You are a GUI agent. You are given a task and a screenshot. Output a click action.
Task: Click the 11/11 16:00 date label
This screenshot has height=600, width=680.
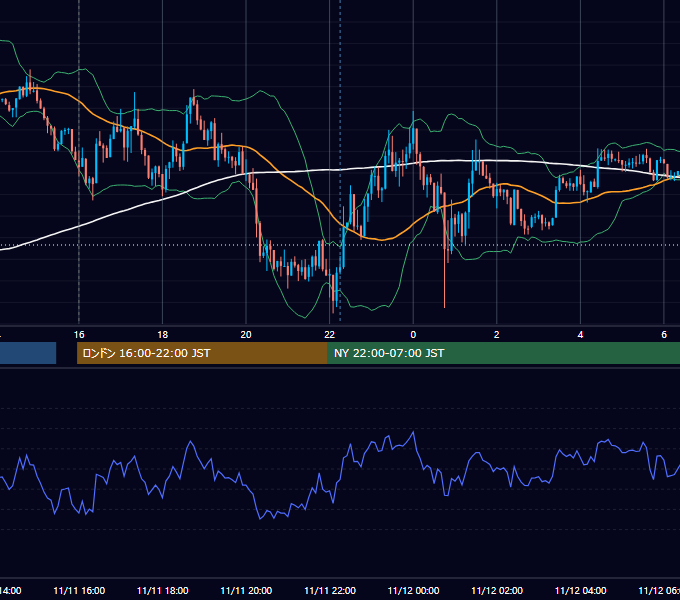pyautogui.click(x=79, y=590)
